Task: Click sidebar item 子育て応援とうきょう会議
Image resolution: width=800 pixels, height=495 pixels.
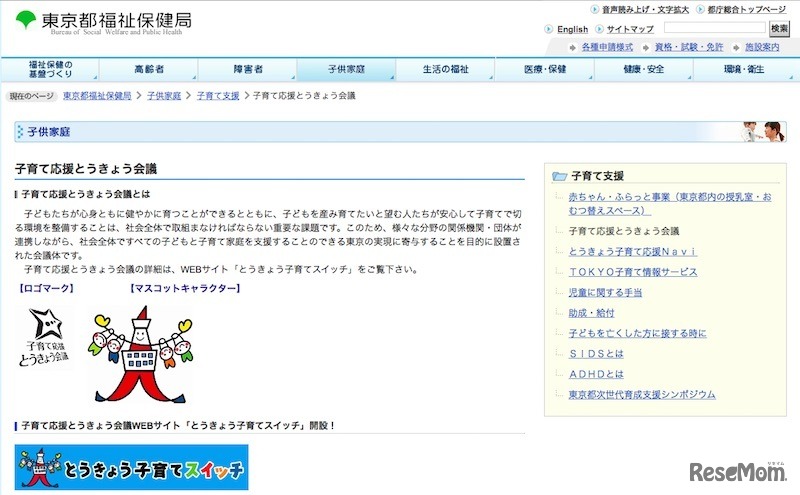Action: click(624, 231)
